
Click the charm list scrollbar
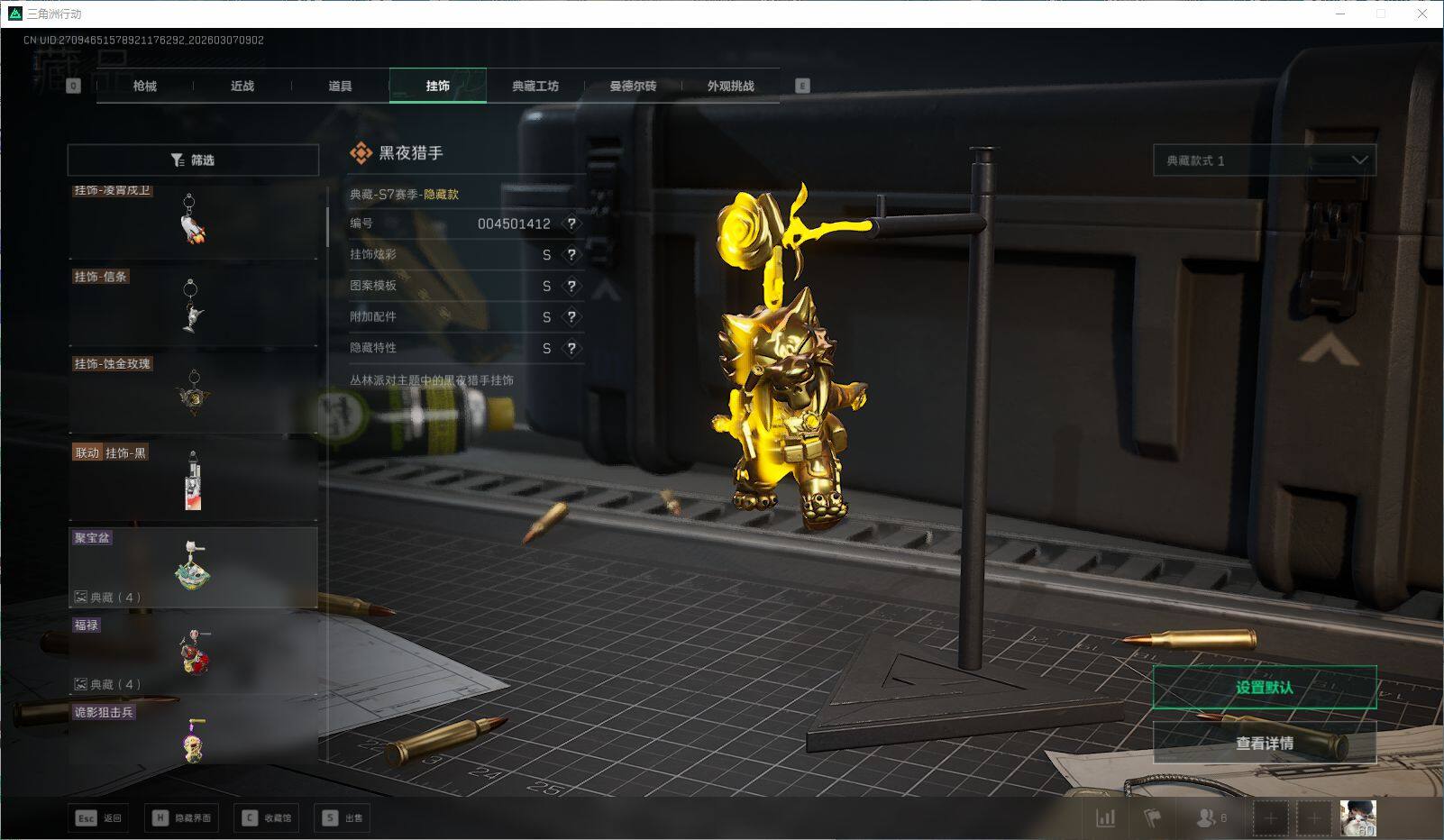(327, 216)
